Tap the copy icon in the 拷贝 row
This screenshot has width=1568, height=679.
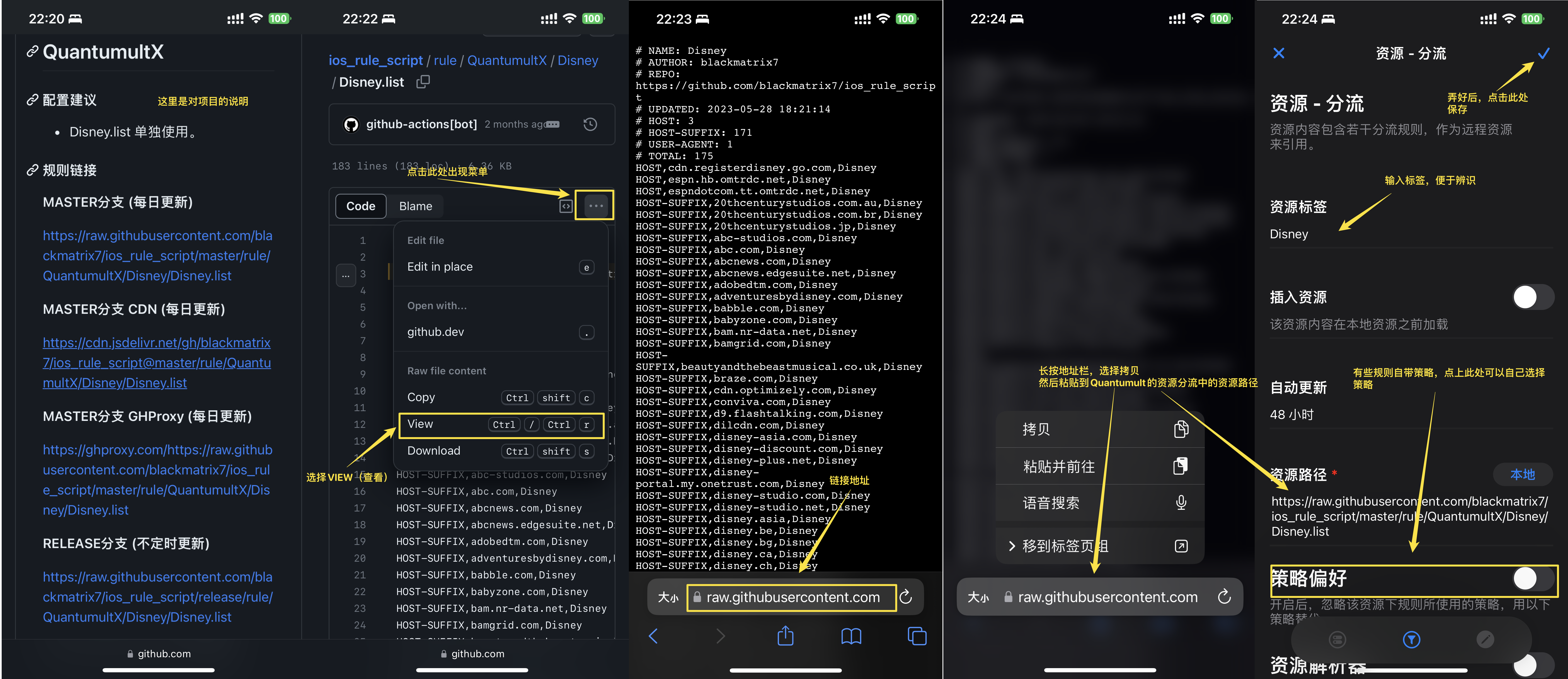(1181, 429)
